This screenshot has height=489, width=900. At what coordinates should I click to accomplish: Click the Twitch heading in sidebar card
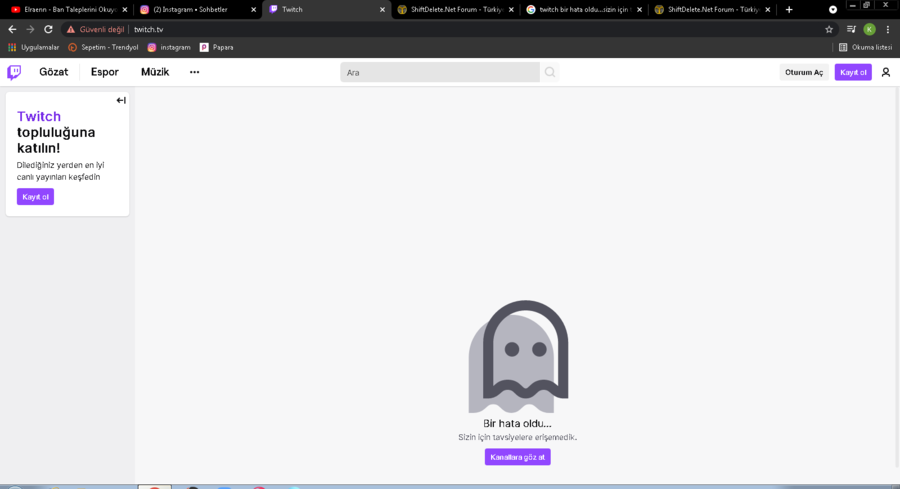pyautogui.click(x=39, y=117)
